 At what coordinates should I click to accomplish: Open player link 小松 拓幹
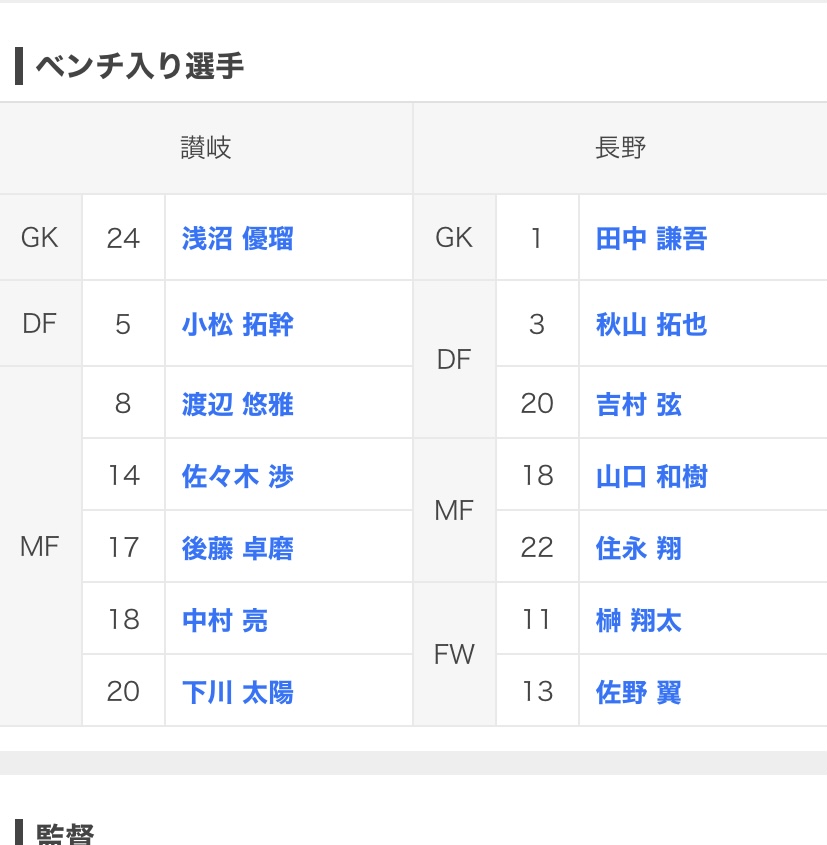click(x=238, y=324)
